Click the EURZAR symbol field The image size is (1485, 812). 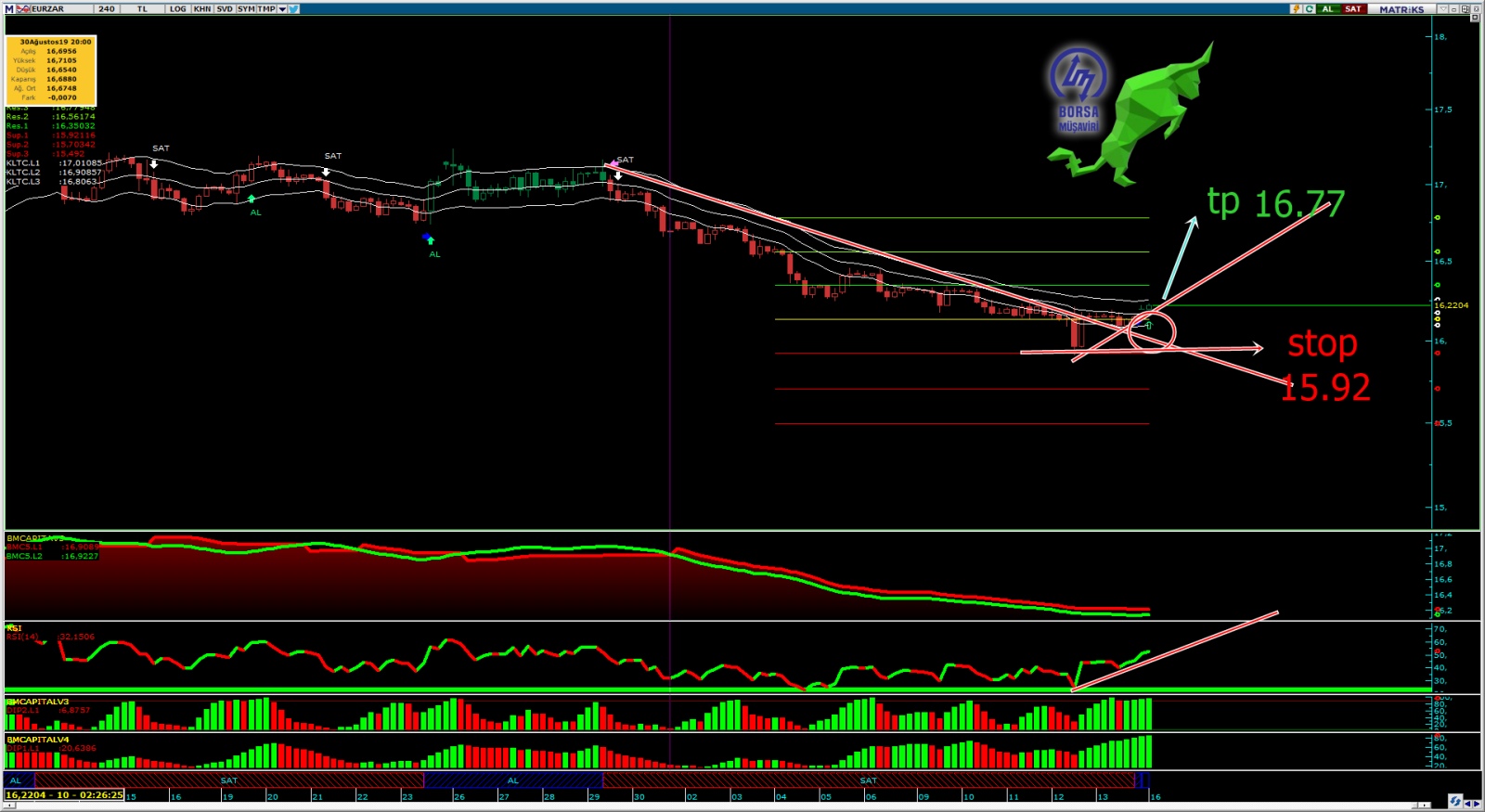tap(61, 8)
